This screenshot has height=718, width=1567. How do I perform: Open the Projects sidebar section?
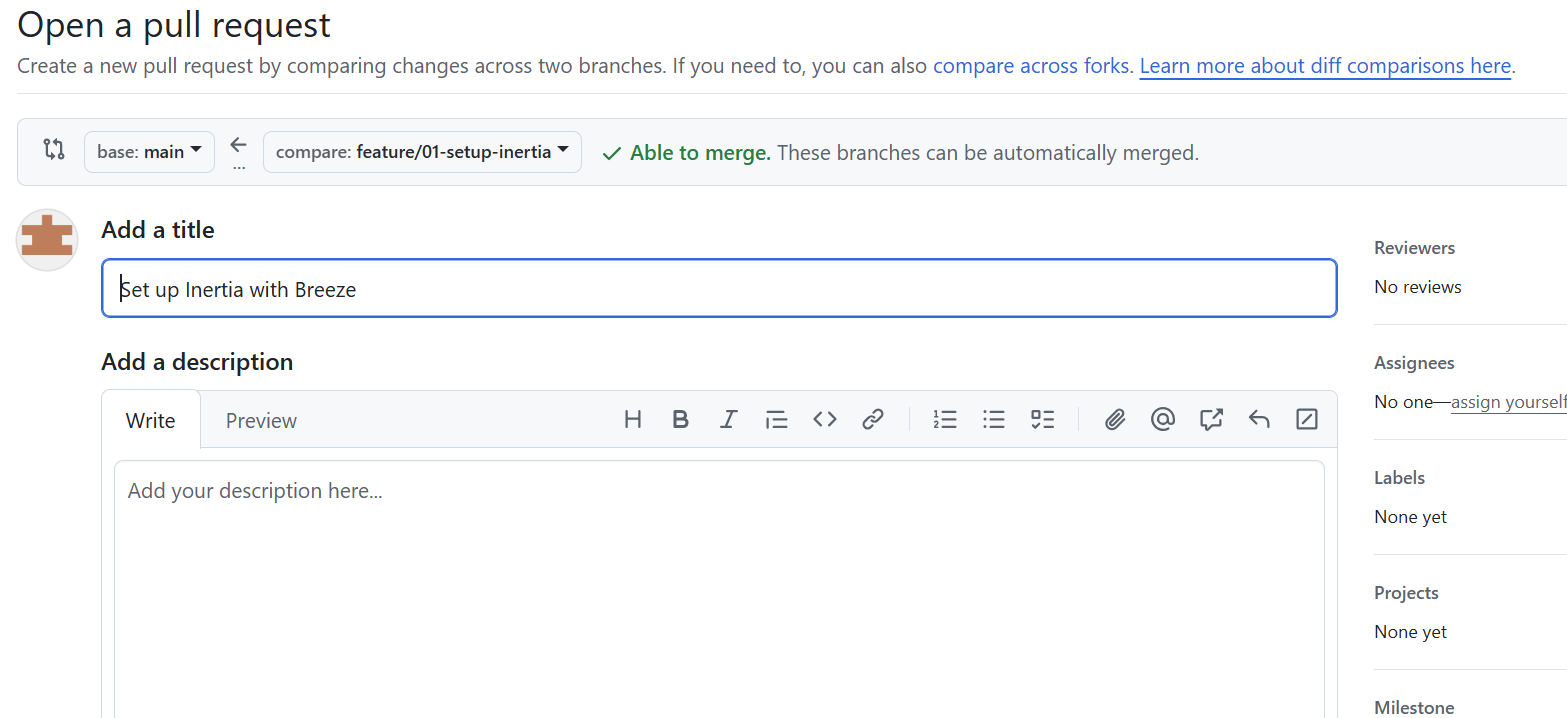1406,593
